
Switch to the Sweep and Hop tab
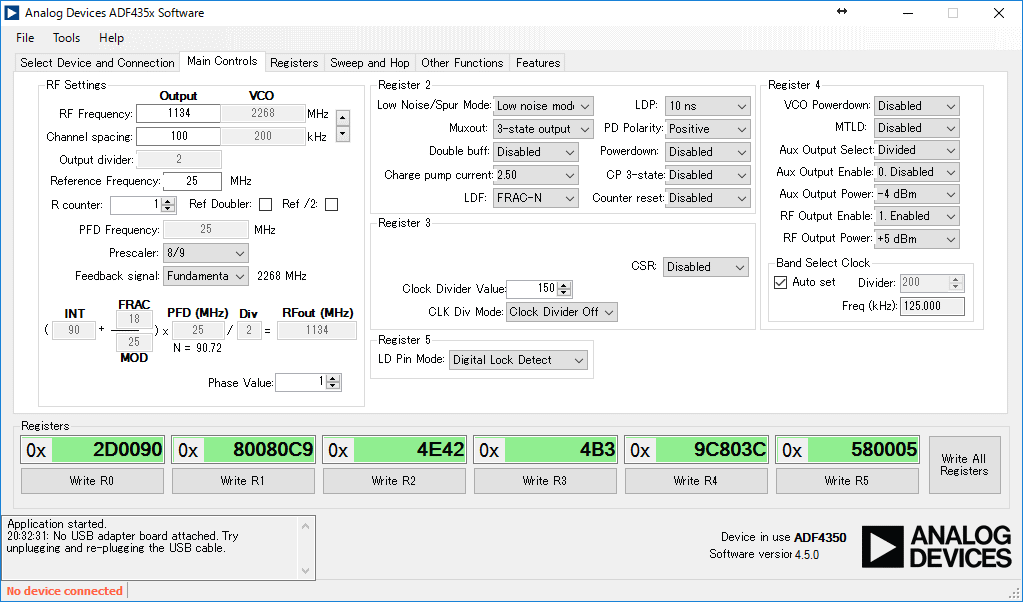(x=370, y=63)
